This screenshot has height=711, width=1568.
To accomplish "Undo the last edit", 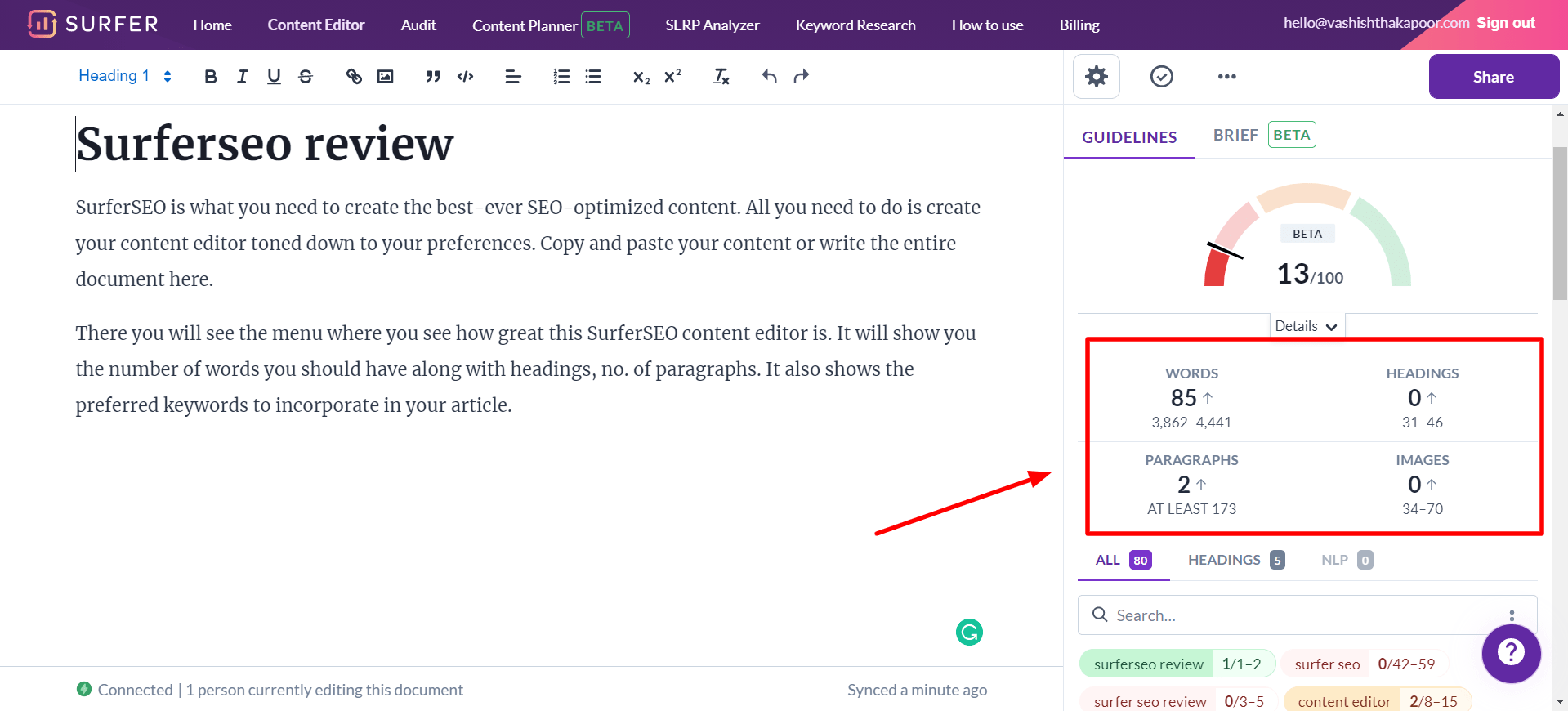I will coord(769,76).
